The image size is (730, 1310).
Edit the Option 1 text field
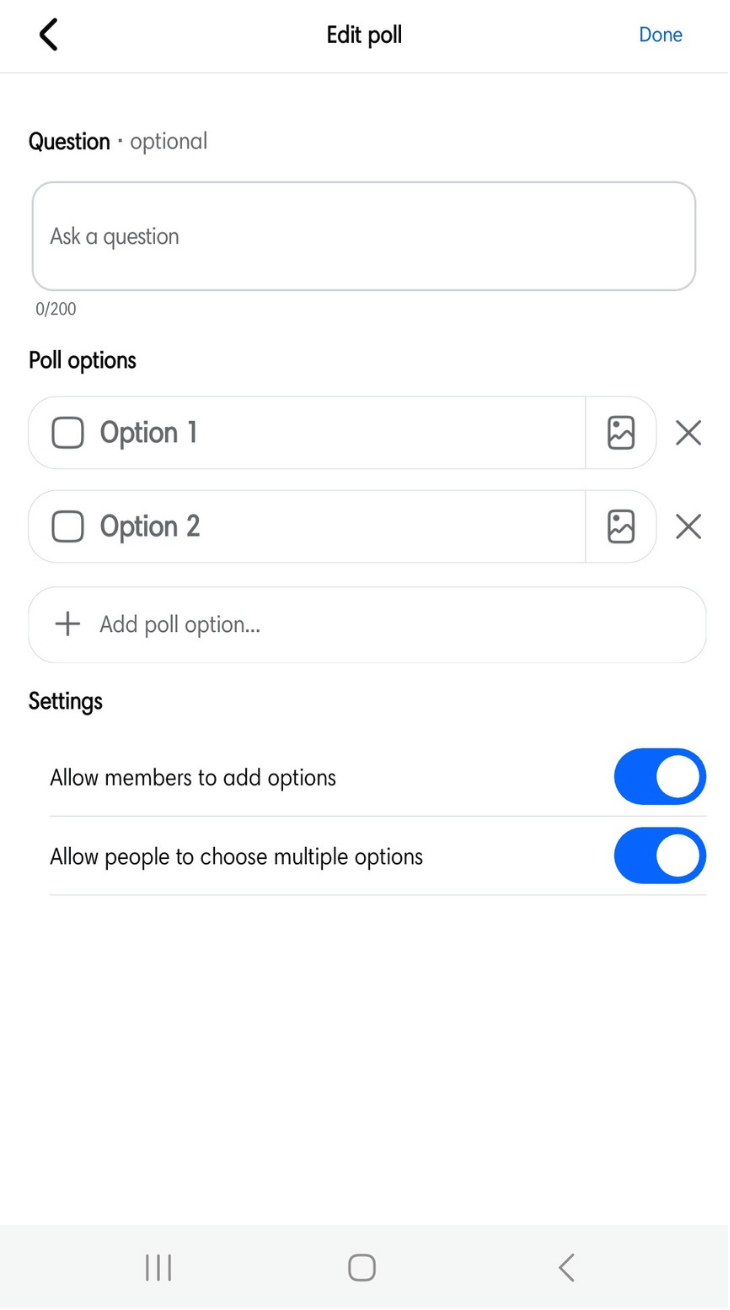[330, 433]
